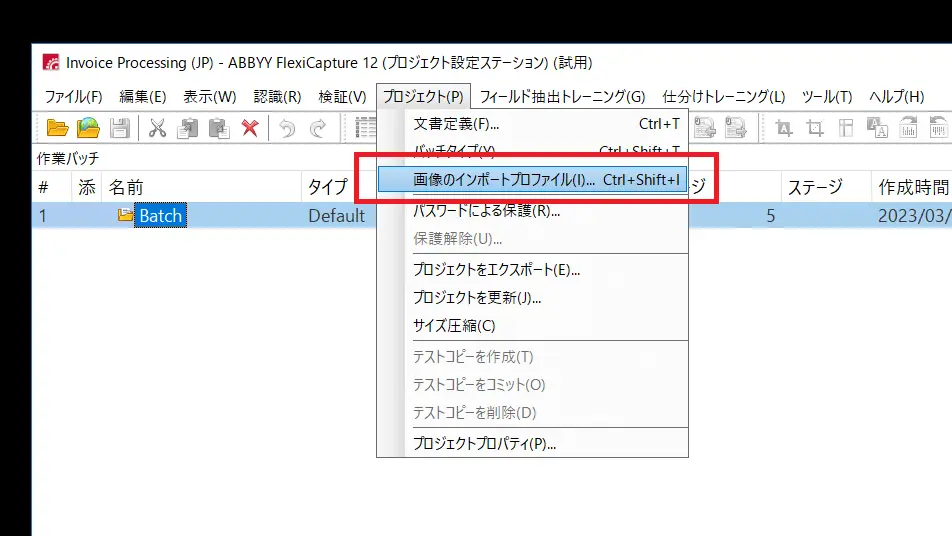
Task: Choose 文書定義(F)... menu entry
Action: tap(532, 124)
